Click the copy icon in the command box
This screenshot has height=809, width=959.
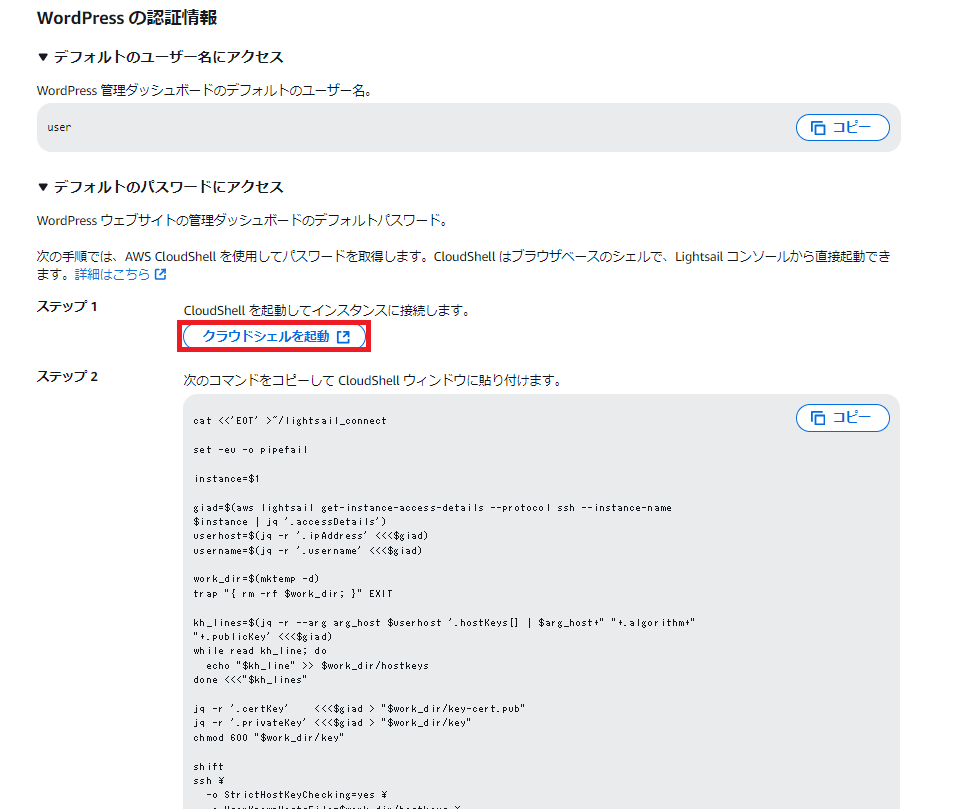818,418
